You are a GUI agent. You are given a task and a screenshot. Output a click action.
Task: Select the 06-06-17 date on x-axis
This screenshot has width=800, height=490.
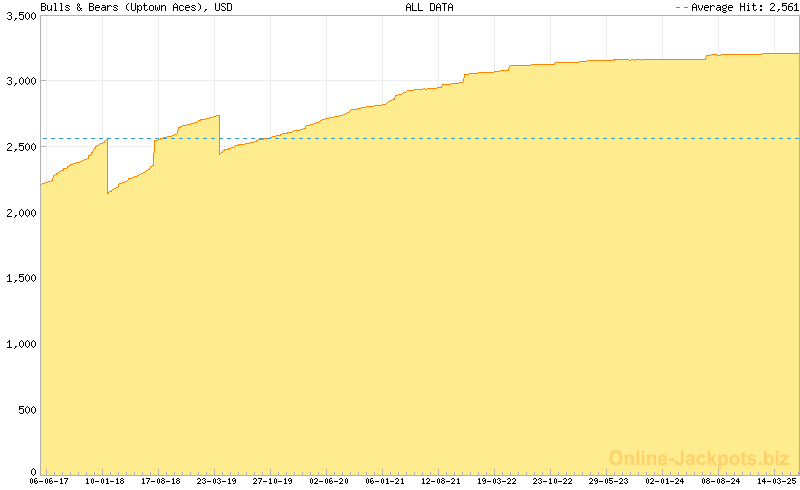coord(49,481)
